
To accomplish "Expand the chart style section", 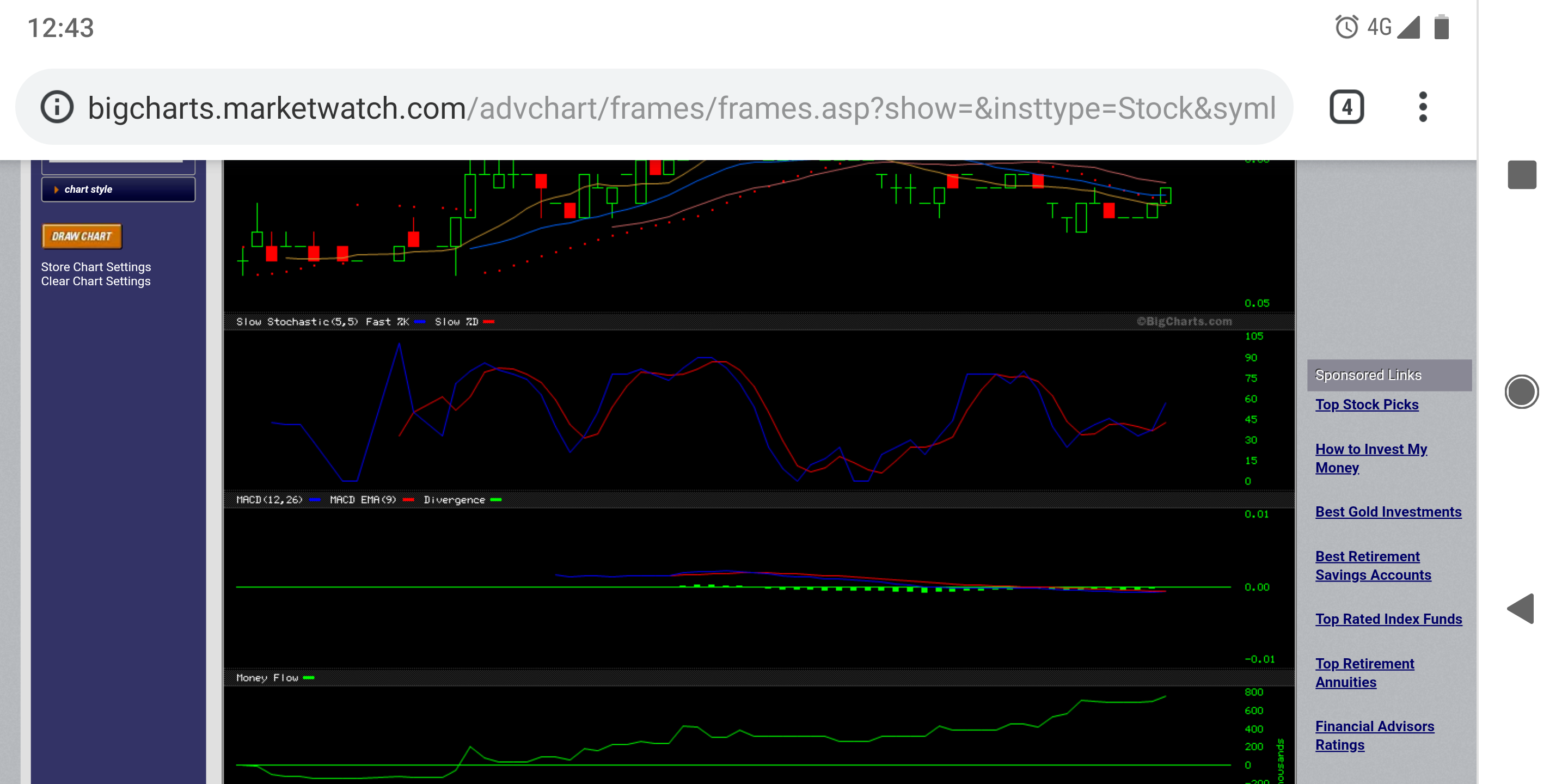I will point(118,189).
